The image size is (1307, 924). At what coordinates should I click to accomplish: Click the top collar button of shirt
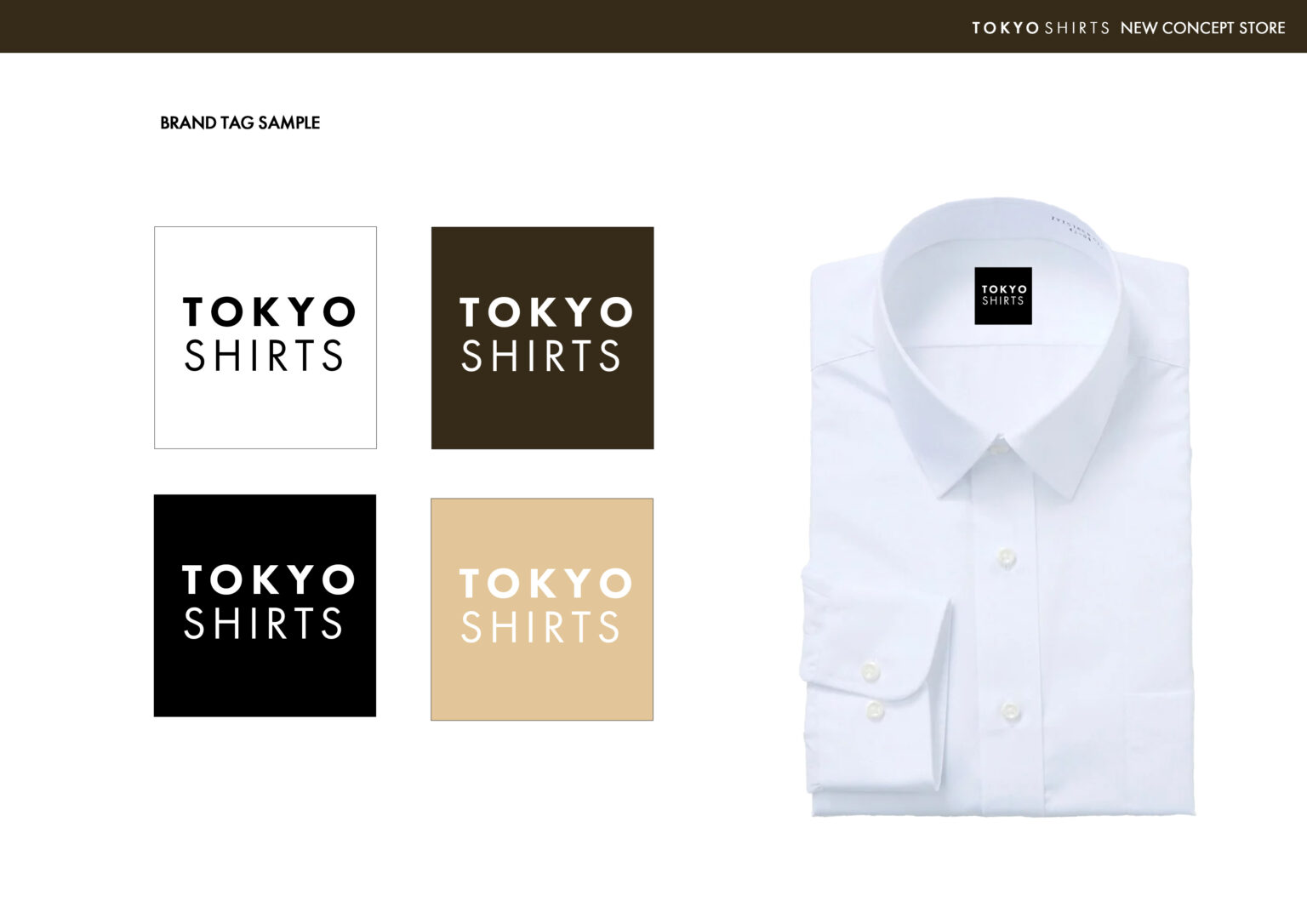[997, 446]
